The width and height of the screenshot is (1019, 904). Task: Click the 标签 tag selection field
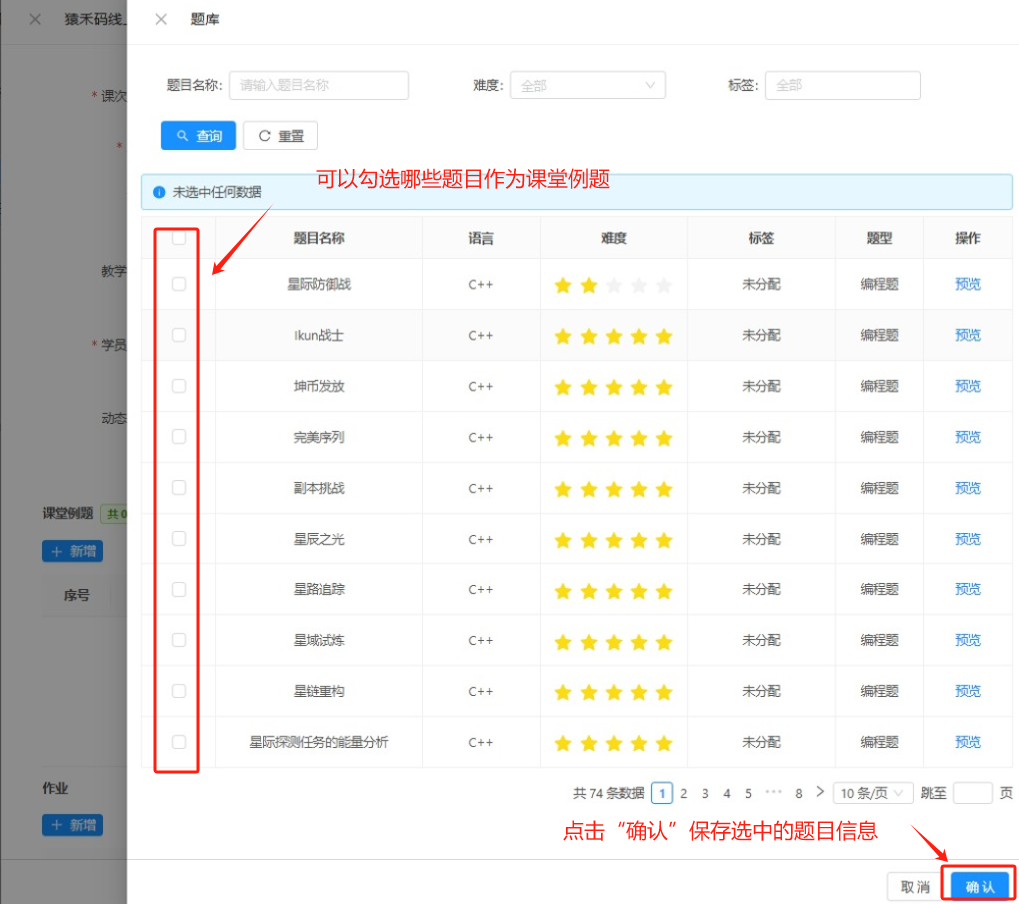click(x=842, y=86)
